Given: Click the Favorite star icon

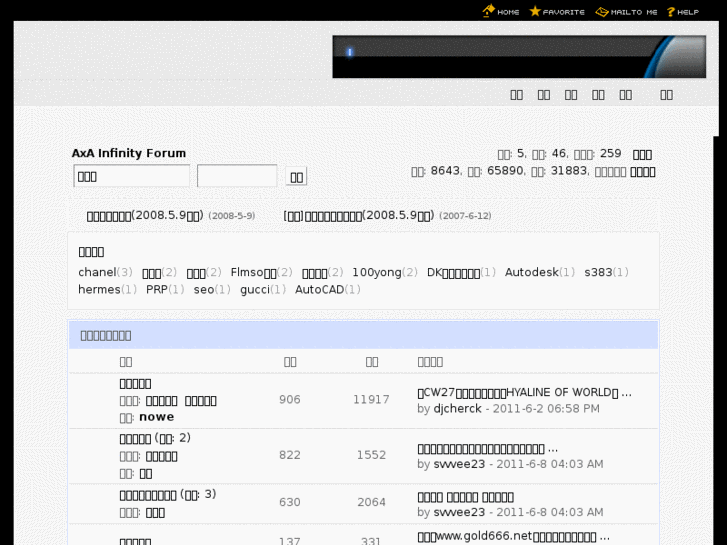Looking at the screenshot, I should 535,11.
